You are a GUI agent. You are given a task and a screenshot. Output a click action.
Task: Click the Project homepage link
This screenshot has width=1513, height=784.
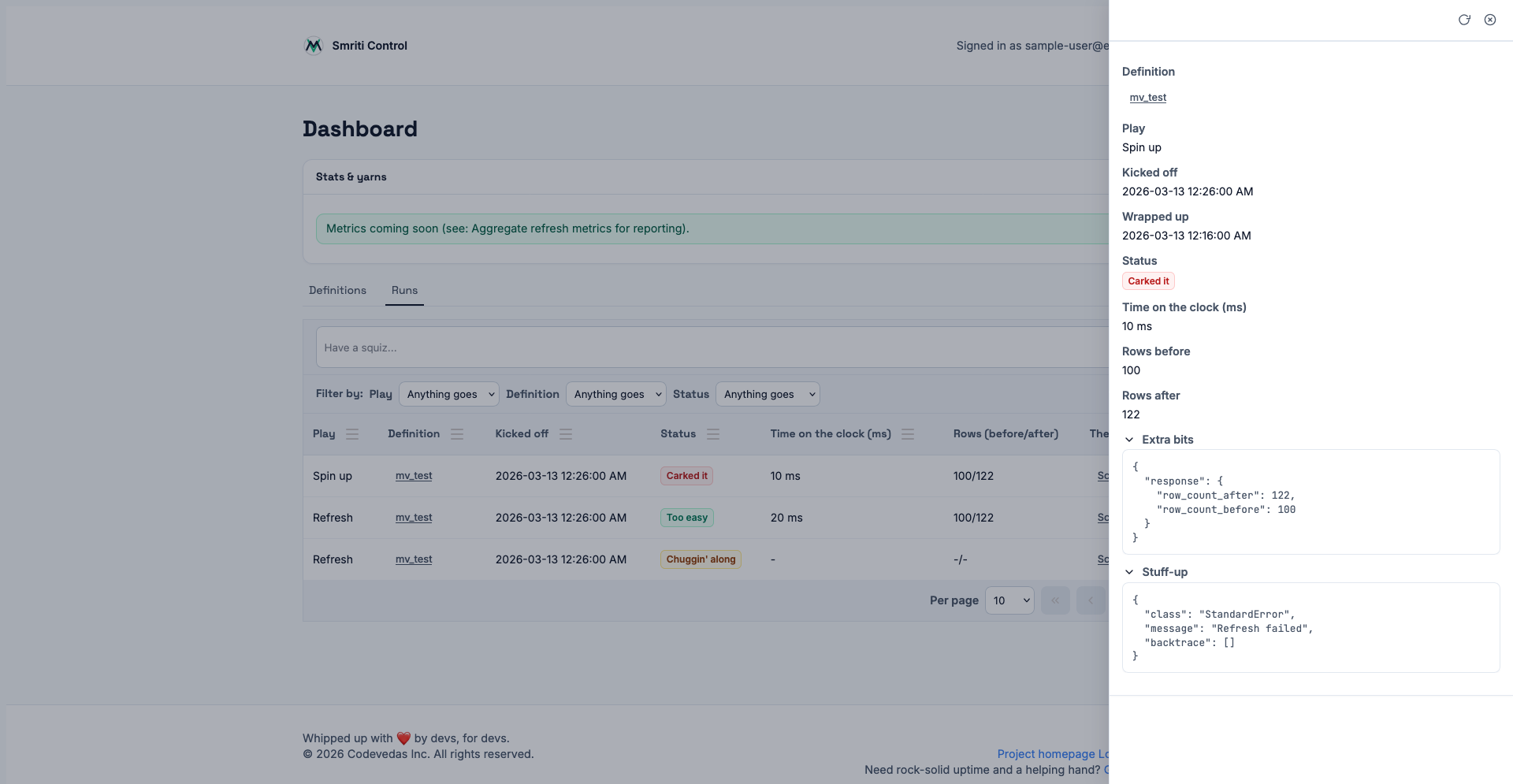click(x=1046, y=754)
